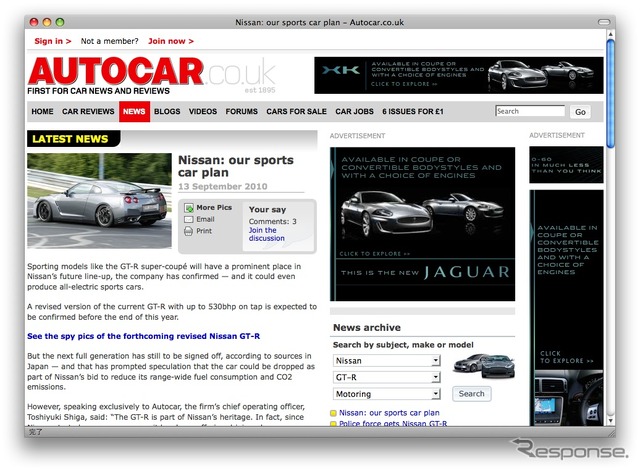This screenshot has width=640, height=471.
Task: Click the Jaguar XK top banner ad
Action: coord(459,75)
